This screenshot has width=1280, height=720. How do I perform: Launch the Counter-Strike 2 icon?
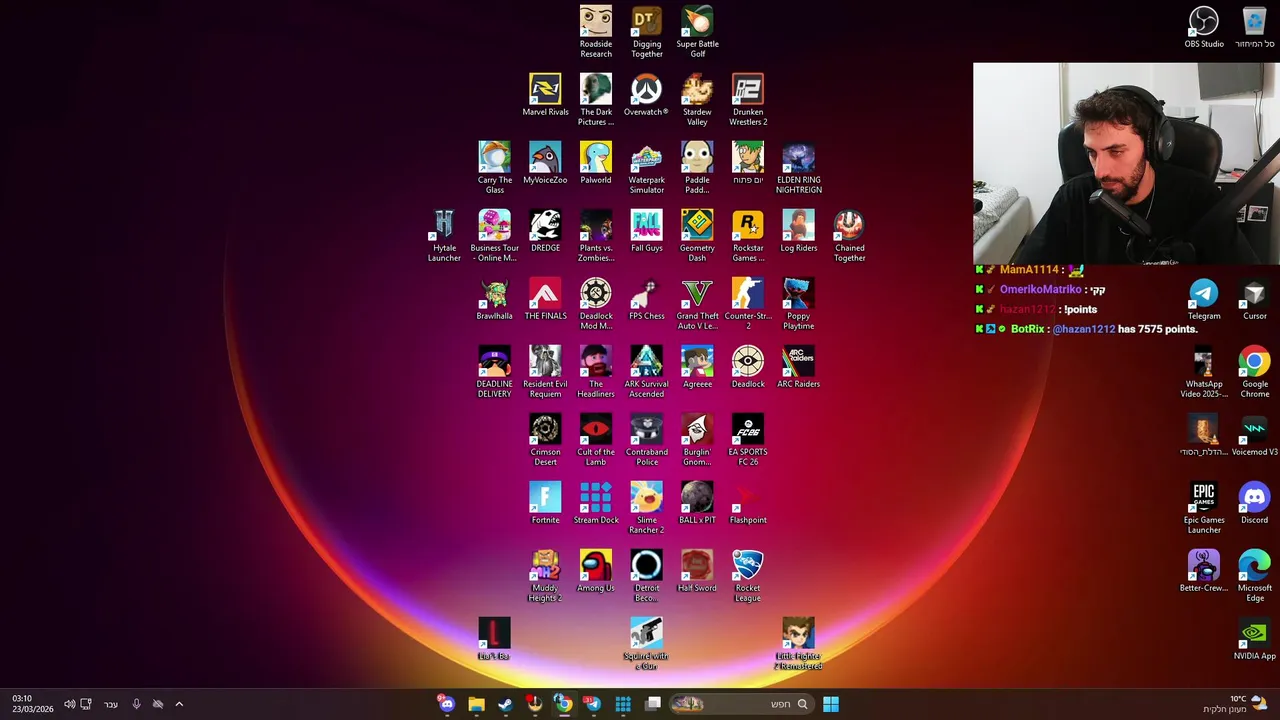point(748,304)
